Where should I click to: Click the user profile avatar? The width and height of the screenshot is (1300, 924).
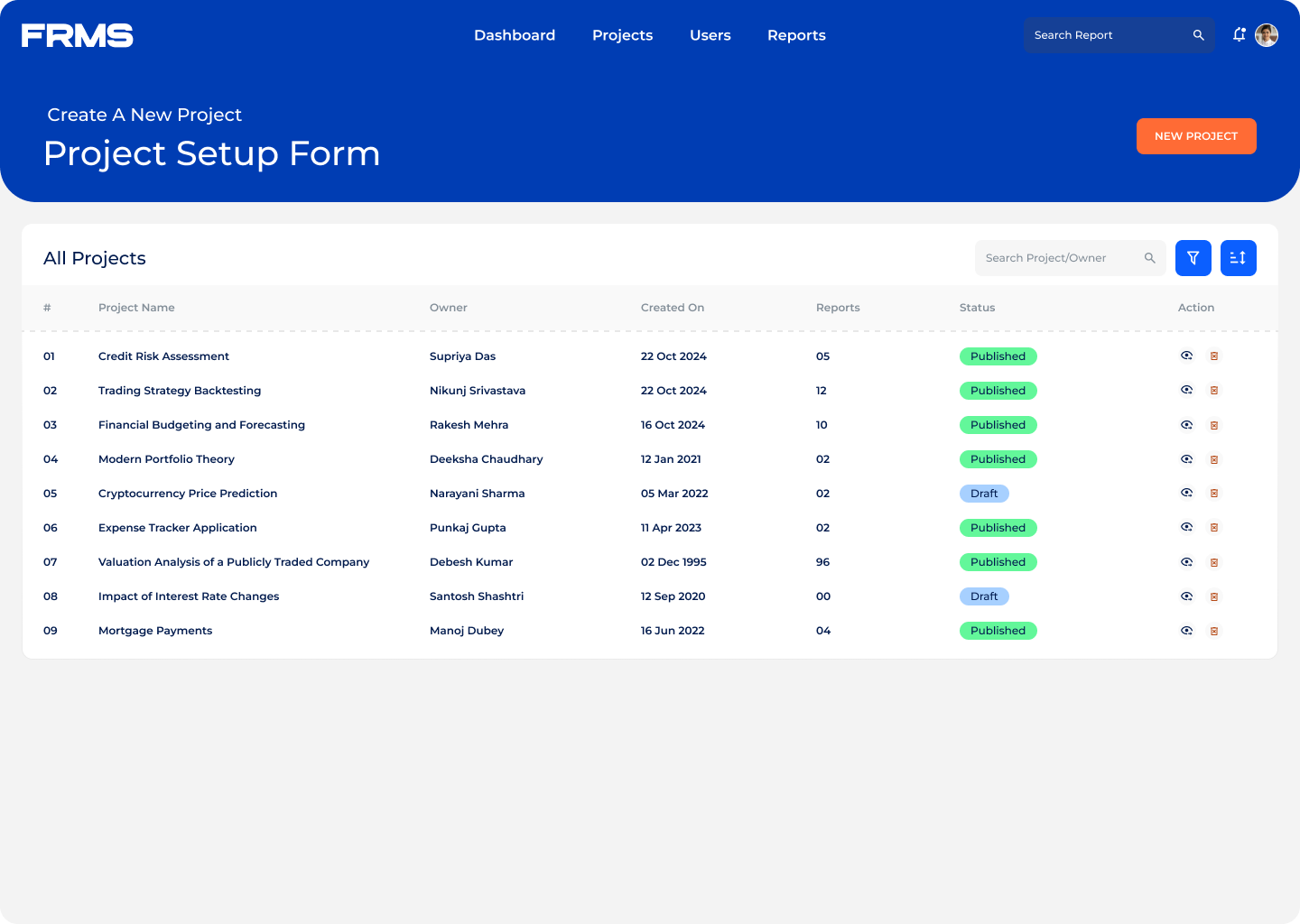(1267, 35)
